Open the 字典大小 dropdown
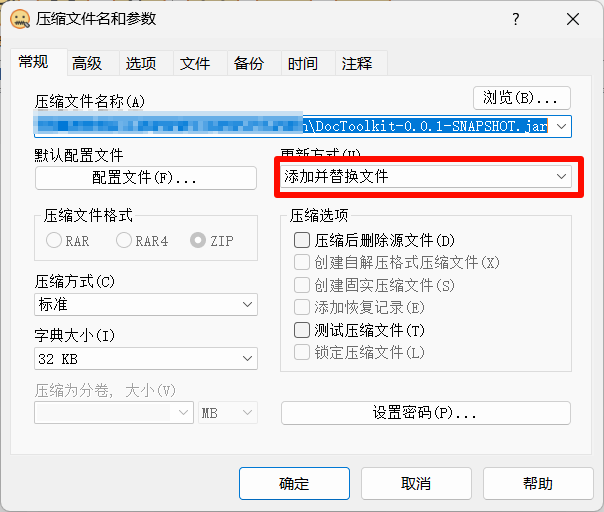 (x=146, y=358)
